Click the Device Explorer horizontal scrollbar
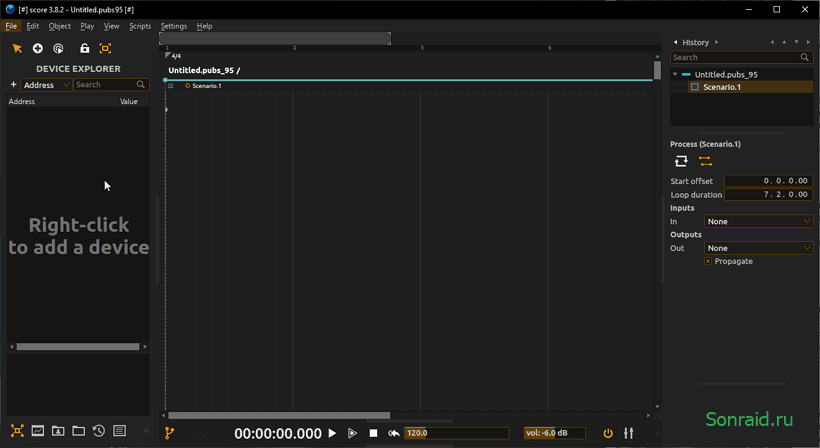 point(78,347)
